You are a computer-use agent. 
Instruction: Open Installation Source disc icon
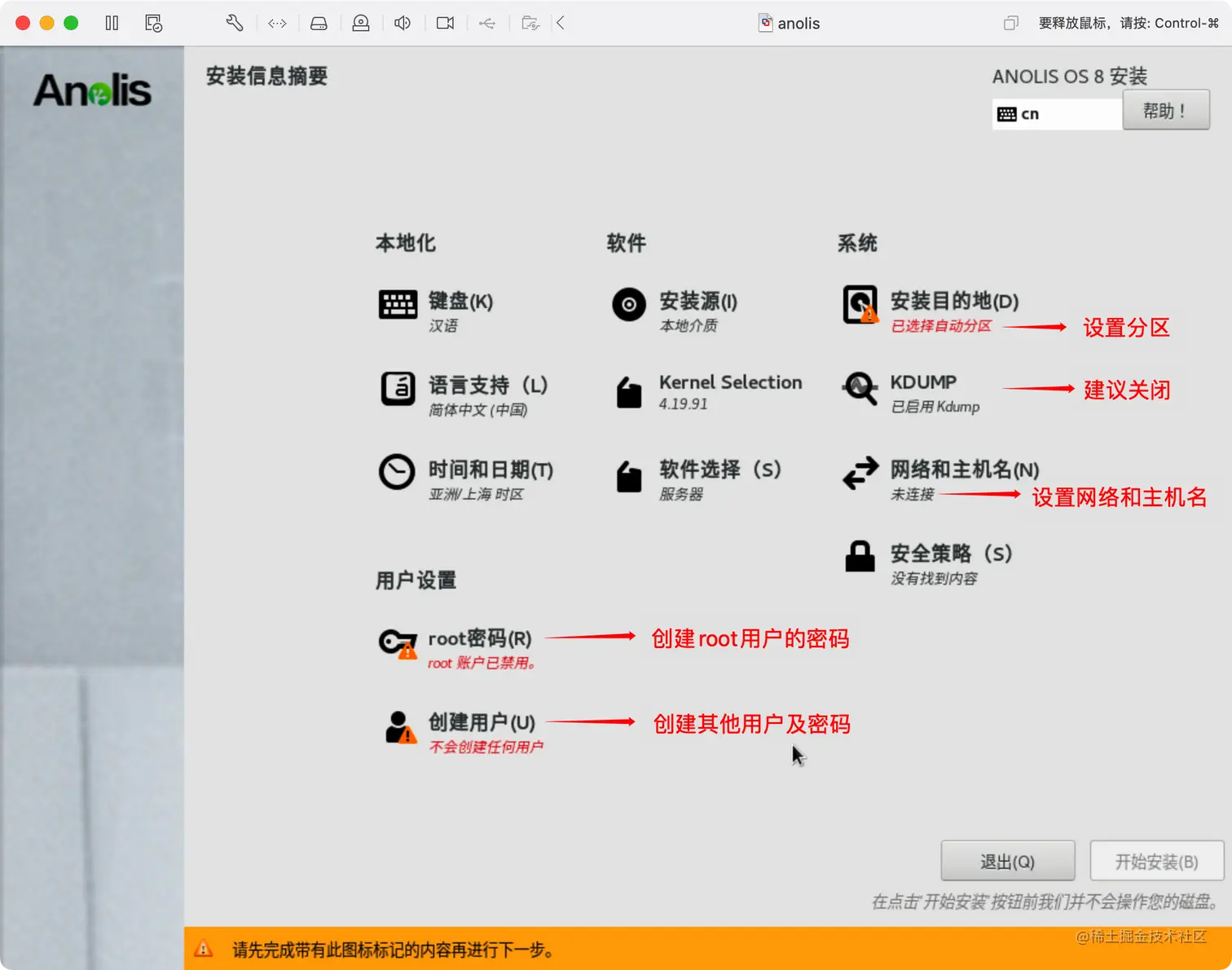tap(629, 305)
